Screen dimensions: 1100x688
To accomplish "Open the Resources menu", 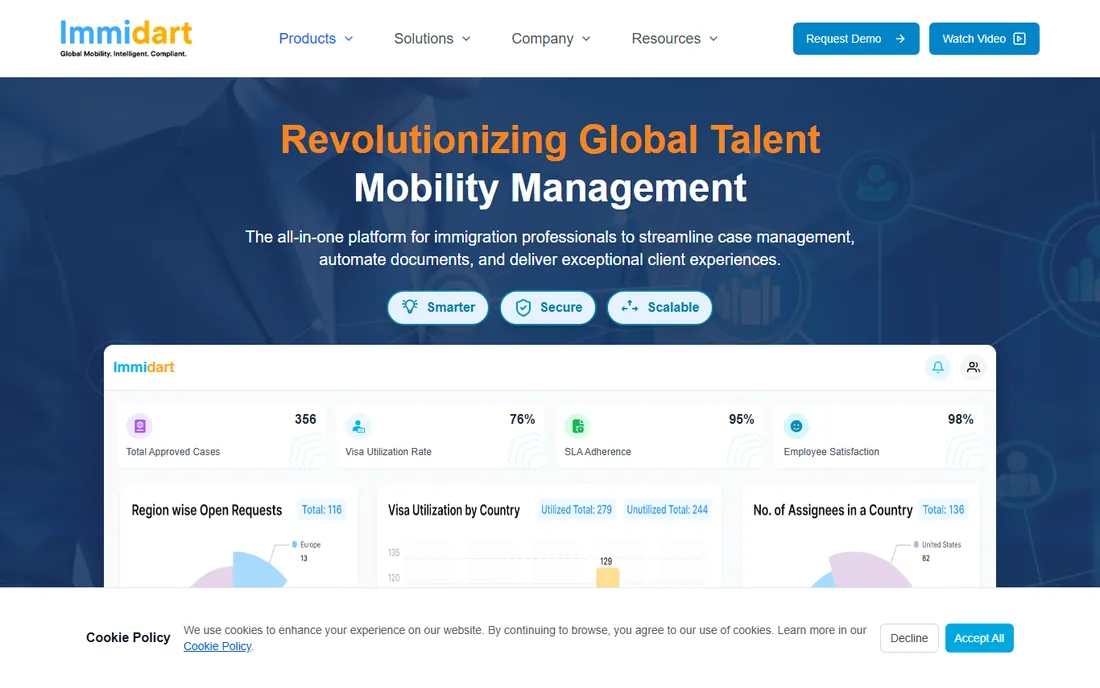I will [674, 39].
